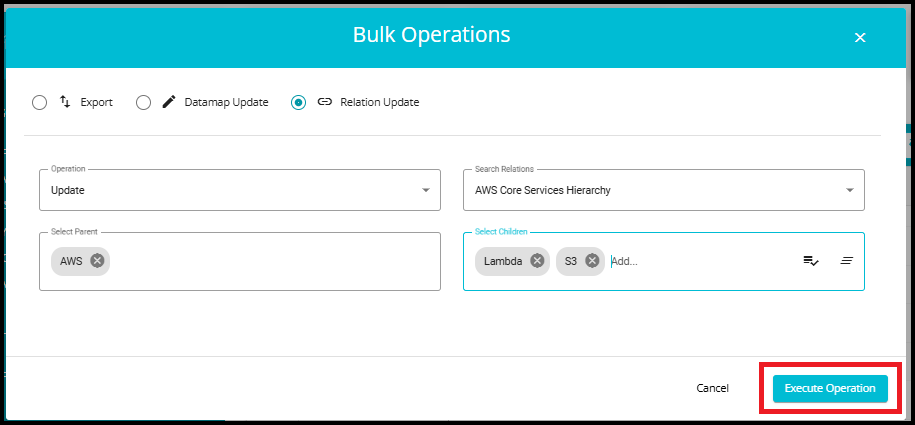Click the Export up-down arrows icon
The width and height of the screenshot is (915, 425).
pos(65,102)
